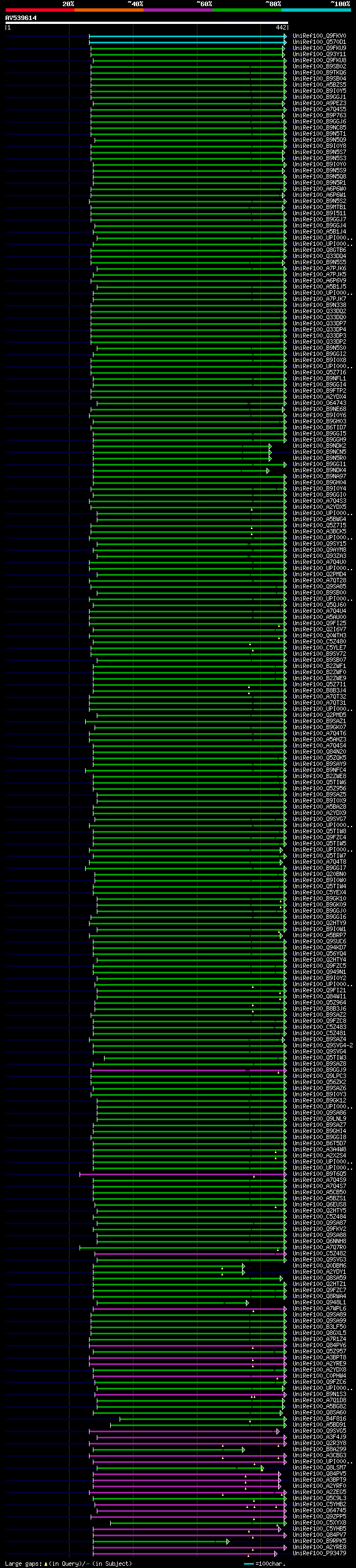Click the cyan ~100% identity legend segment

click(317, 10)
